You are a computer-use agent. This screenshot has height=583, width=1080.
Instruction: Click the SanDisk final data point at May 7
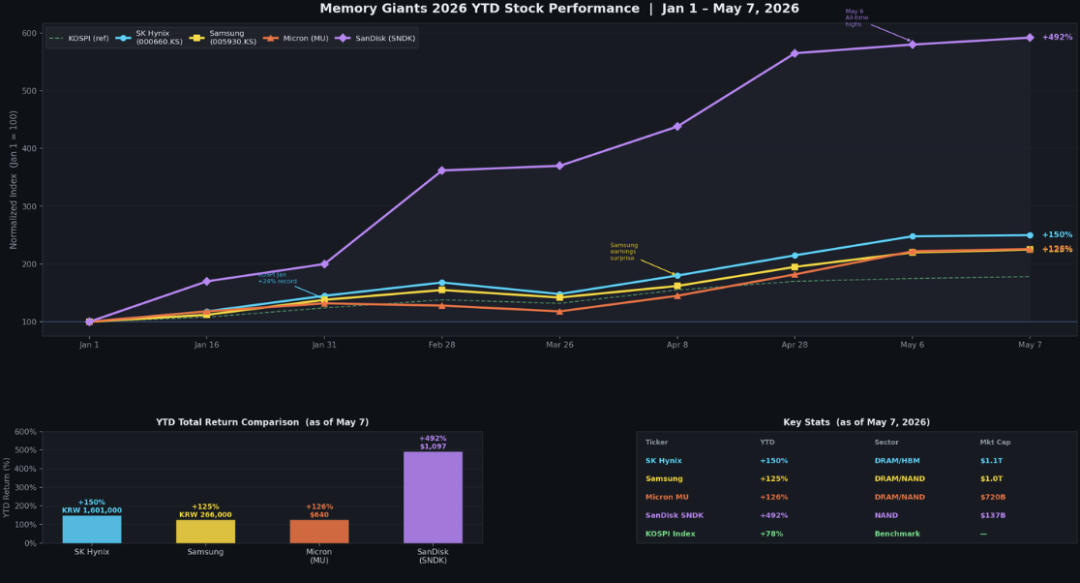point(1030,38)
